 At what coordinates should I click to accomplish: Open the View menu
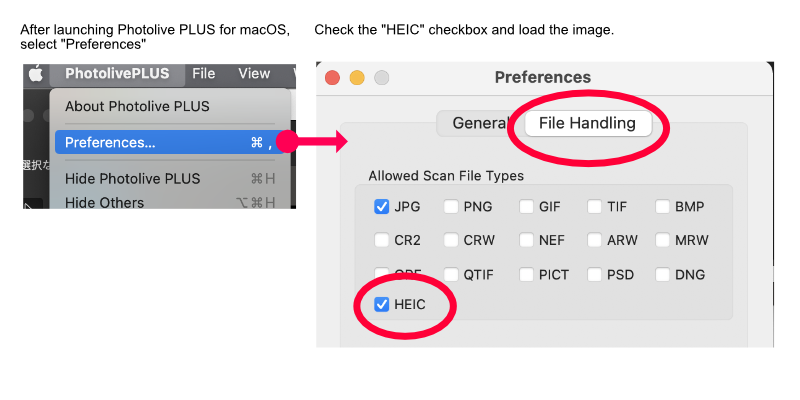pos(254,73)
